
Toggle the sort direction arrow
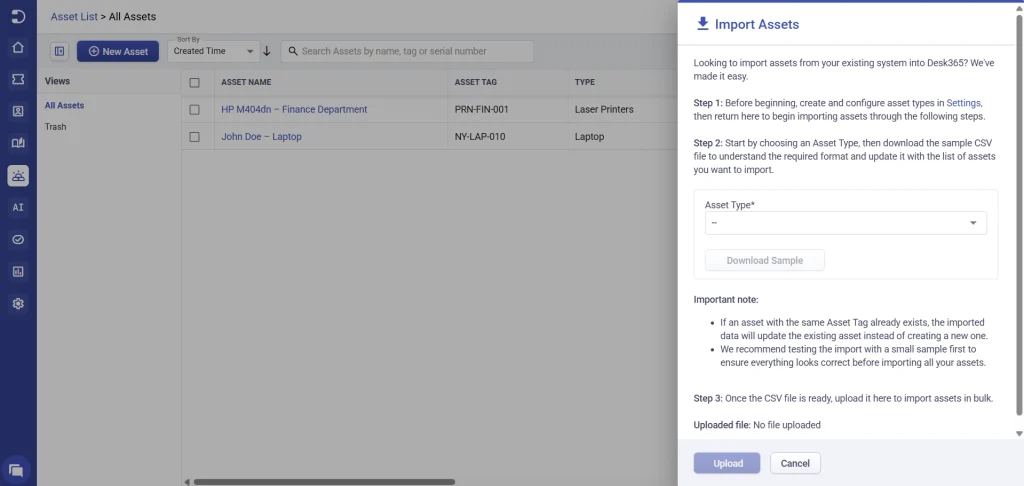point(266,51)
